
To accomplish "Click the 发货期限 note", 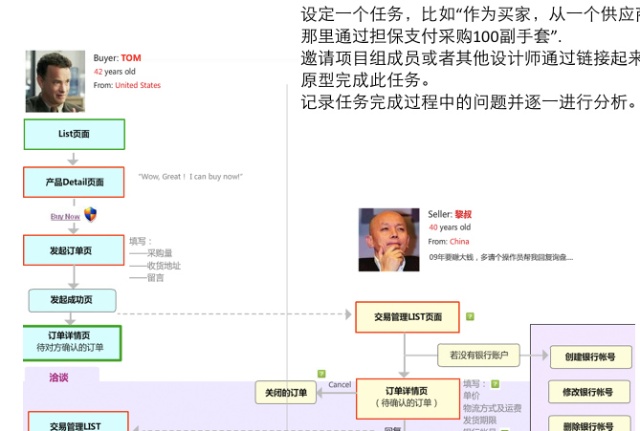I will [x=480, y=420].
